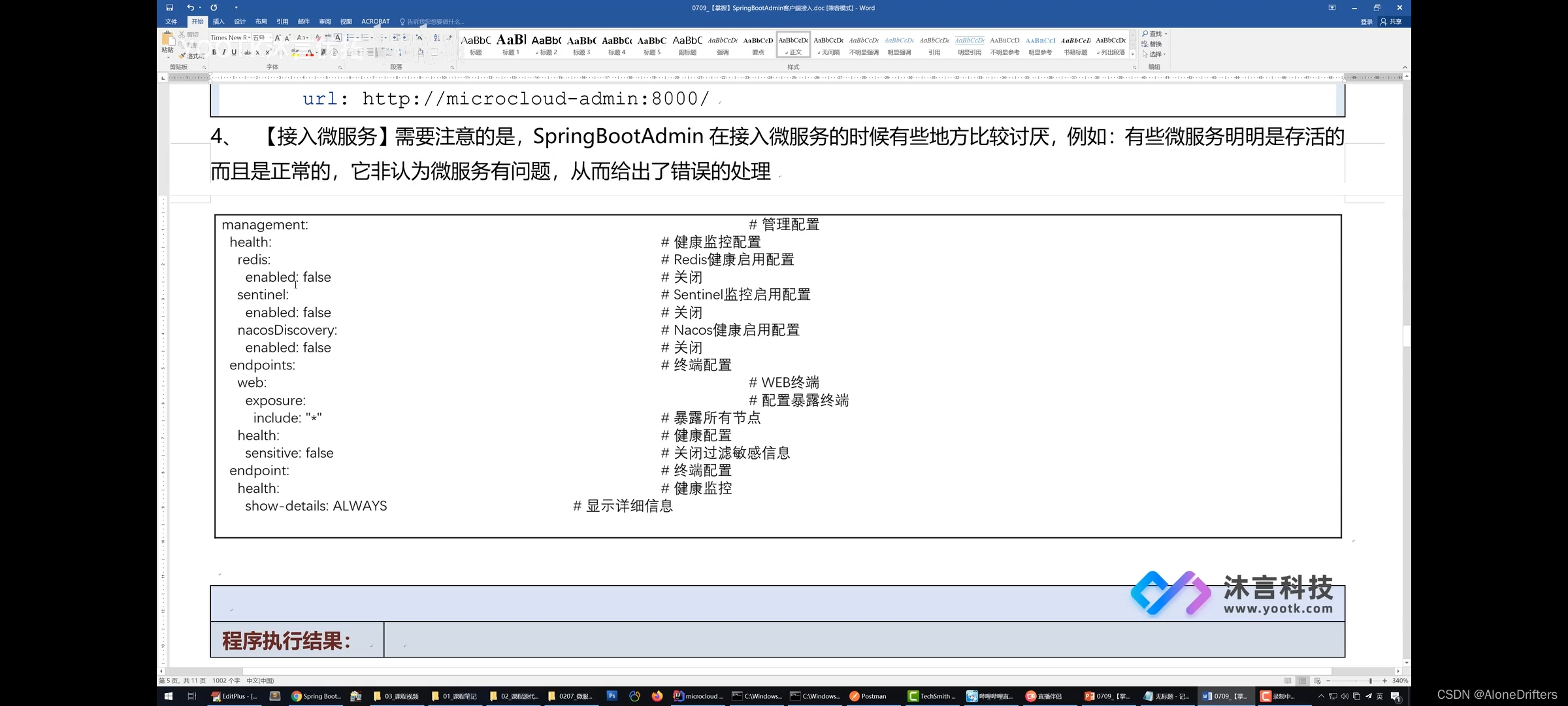Open the 审阅 (Review) ribbon tab
Viewport: 1568px width, 706px height.
click(325, 22)
